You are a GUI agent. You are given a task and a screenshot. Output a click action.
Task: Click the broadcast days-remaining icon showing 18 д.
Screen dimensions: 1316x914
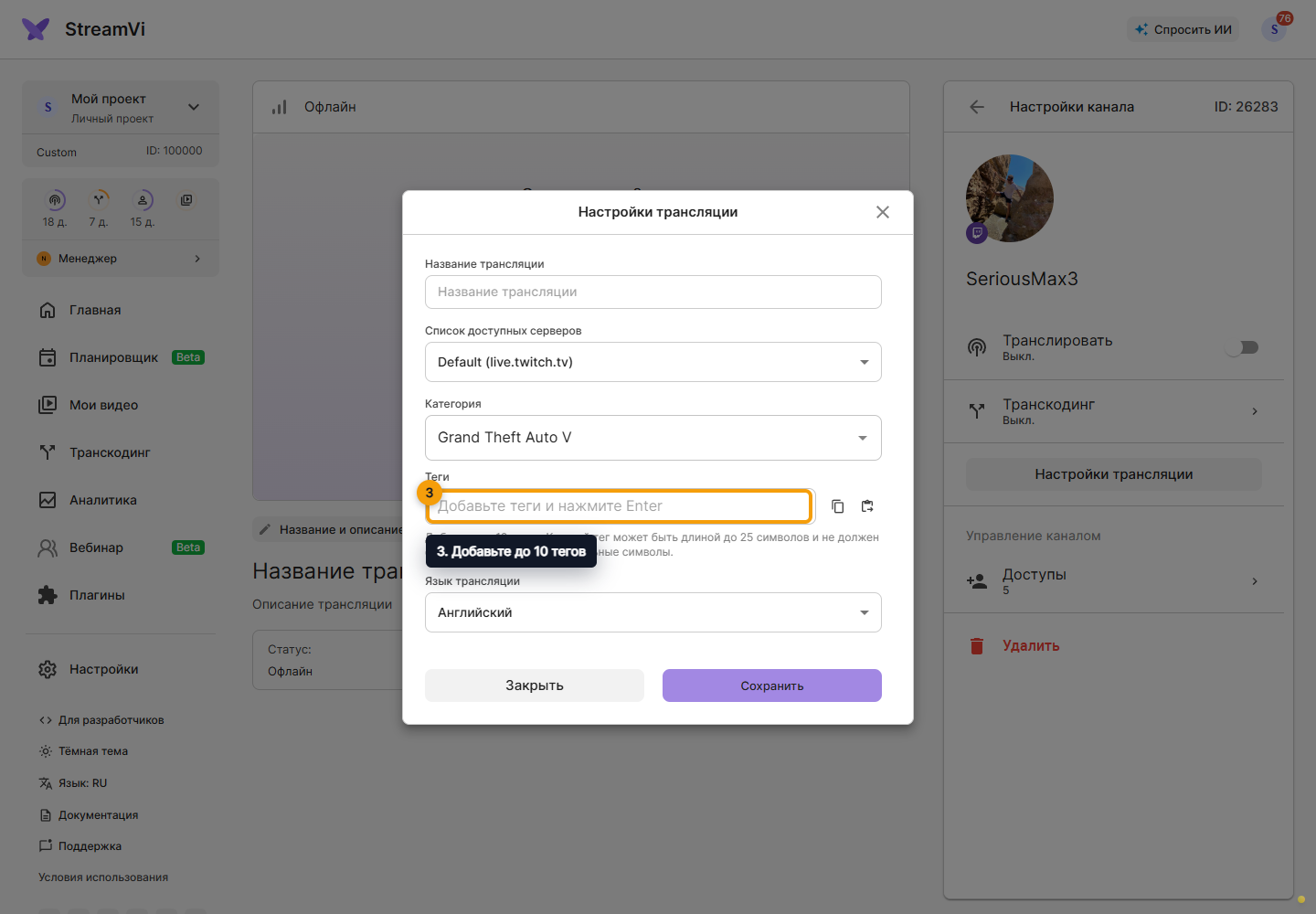(x=55, y=200)
